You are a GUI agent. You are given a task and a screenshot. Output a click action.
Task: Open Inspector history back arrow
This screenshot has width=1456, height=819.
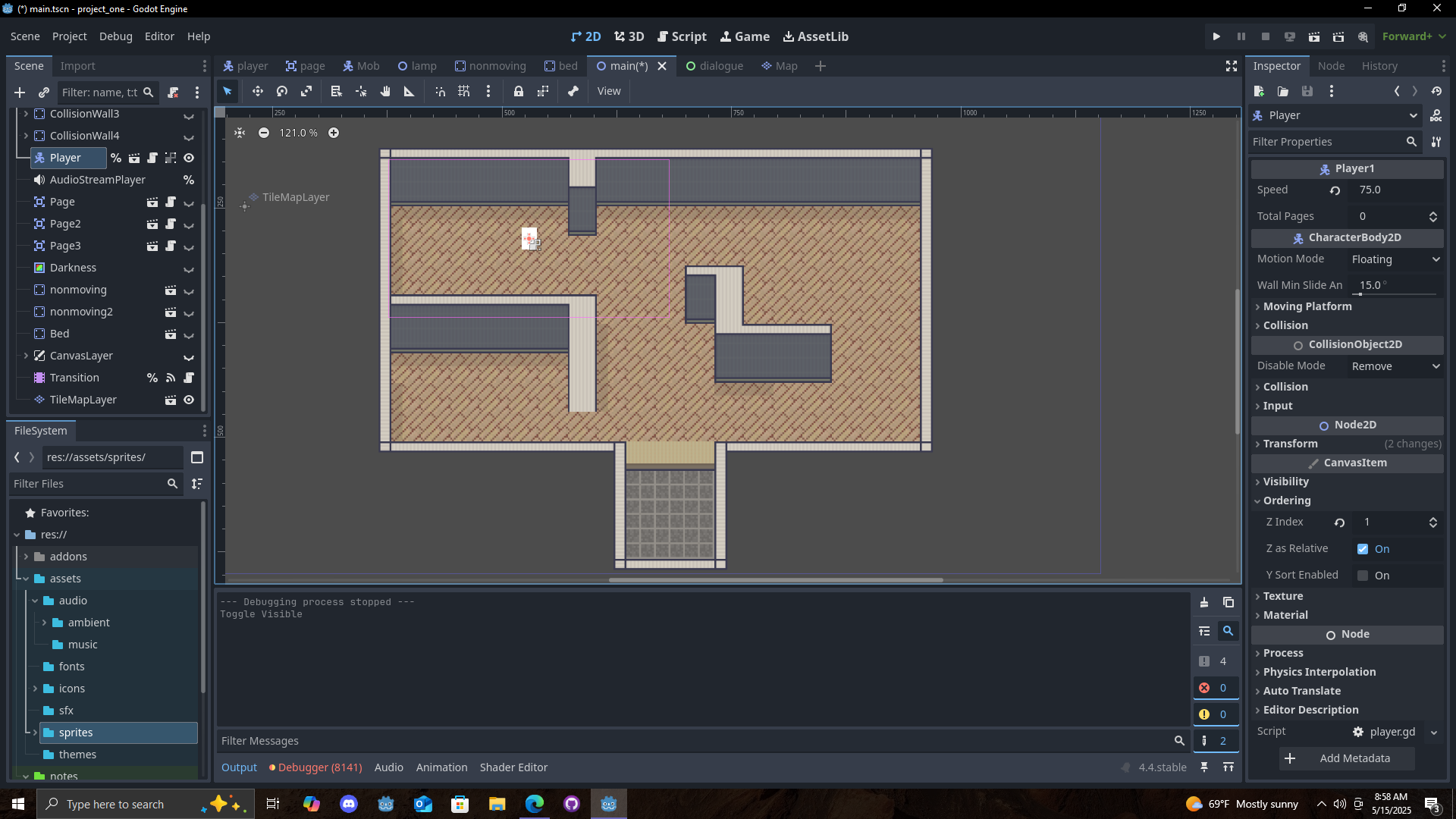point(1397,91)
